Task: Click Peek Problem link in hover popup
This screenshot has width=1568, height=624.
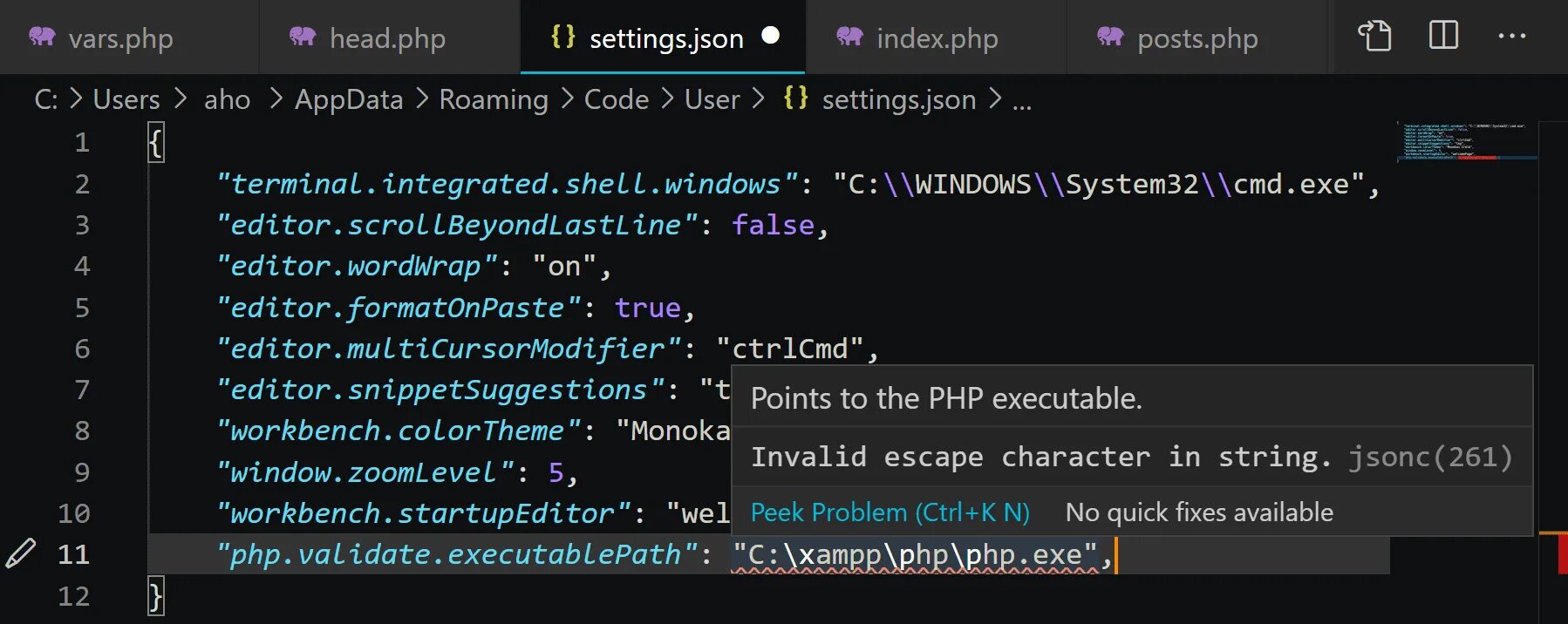Action: click(890, 512)
